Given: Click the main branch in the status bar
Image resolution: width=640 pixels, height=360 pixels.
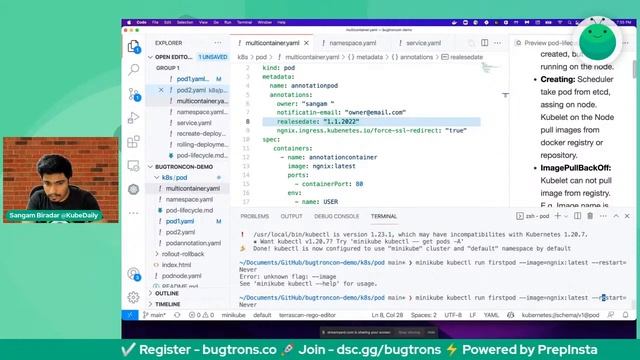Looking at the screenshot, I should click(154, 315).
